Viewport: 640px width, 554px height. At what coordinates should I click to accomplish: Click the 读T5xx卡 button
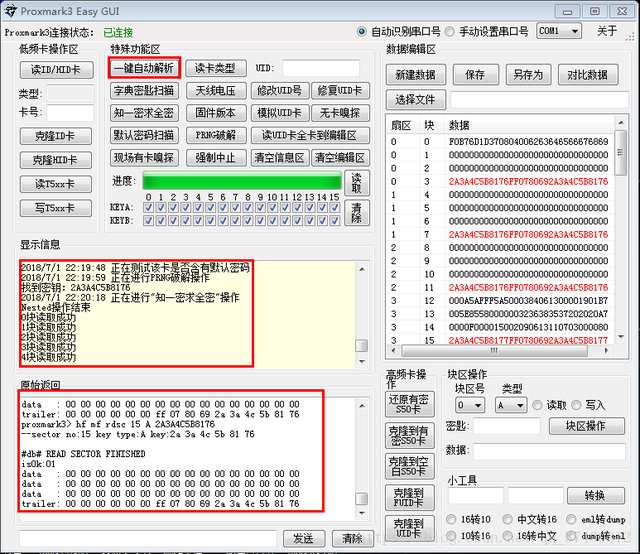click(x=56, y=184)
